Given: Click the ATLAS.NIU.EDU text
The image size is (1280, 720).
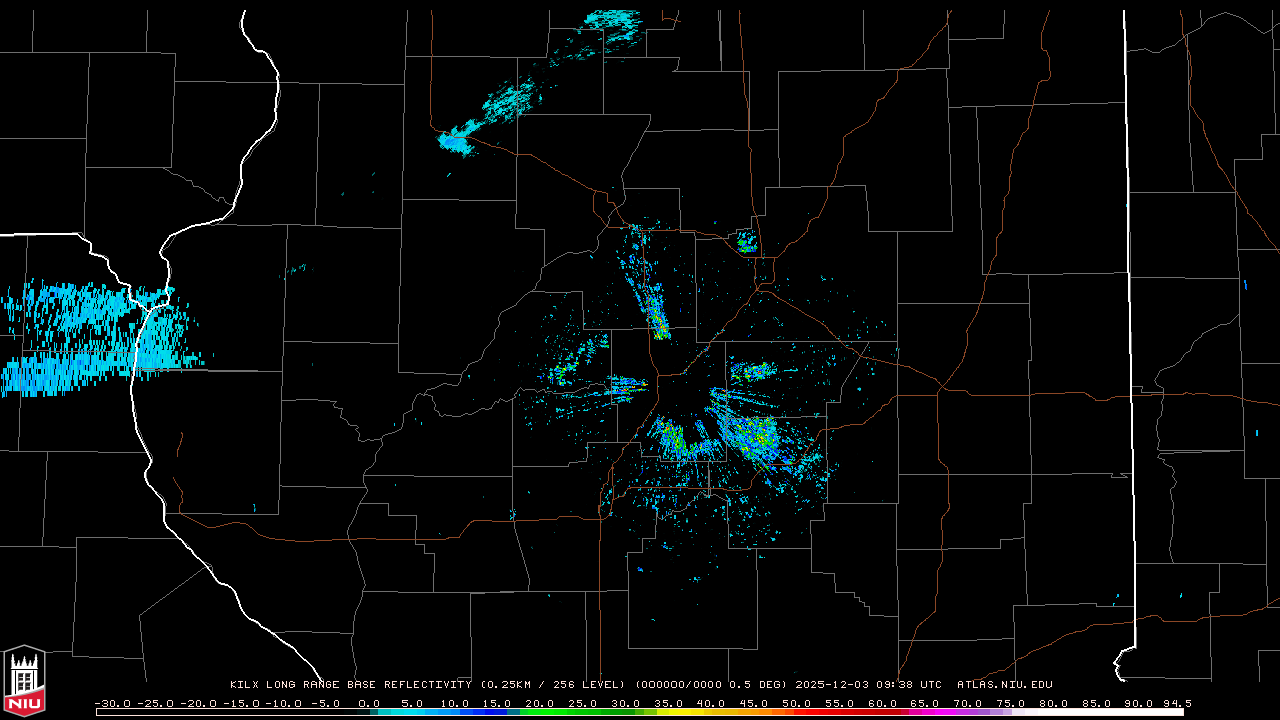Looking at the screenshot, I should (1004, 685).
